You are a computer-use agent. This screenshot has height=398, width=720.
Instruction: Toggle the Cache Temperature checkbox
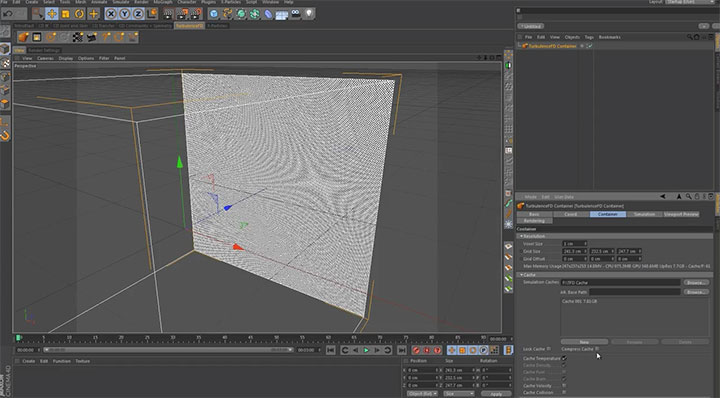point(564,358)
